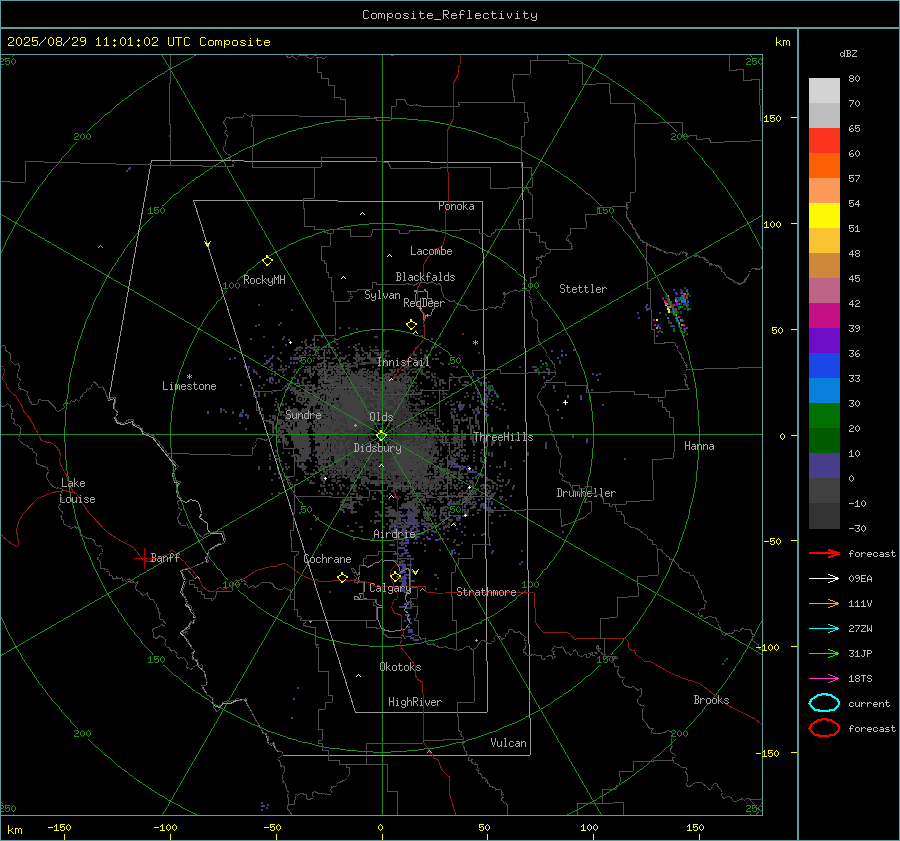The height and width of the screenshot is (841, 900).
Task: Click the 39 dBZ magenta color swatch
Action: [824, 316]
